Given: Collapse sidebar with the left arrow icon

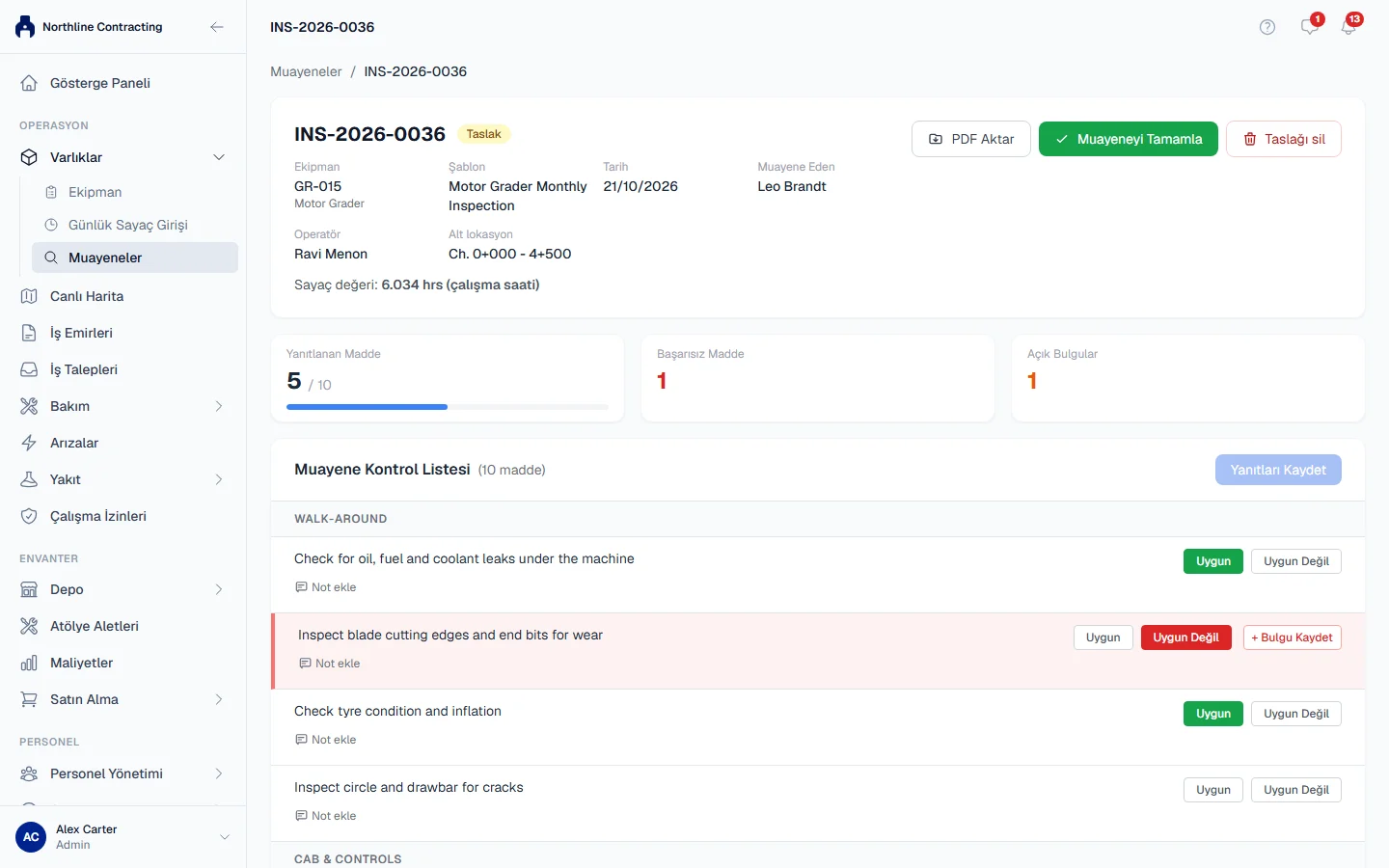Looking at the screenshot, I should [217, 27].
